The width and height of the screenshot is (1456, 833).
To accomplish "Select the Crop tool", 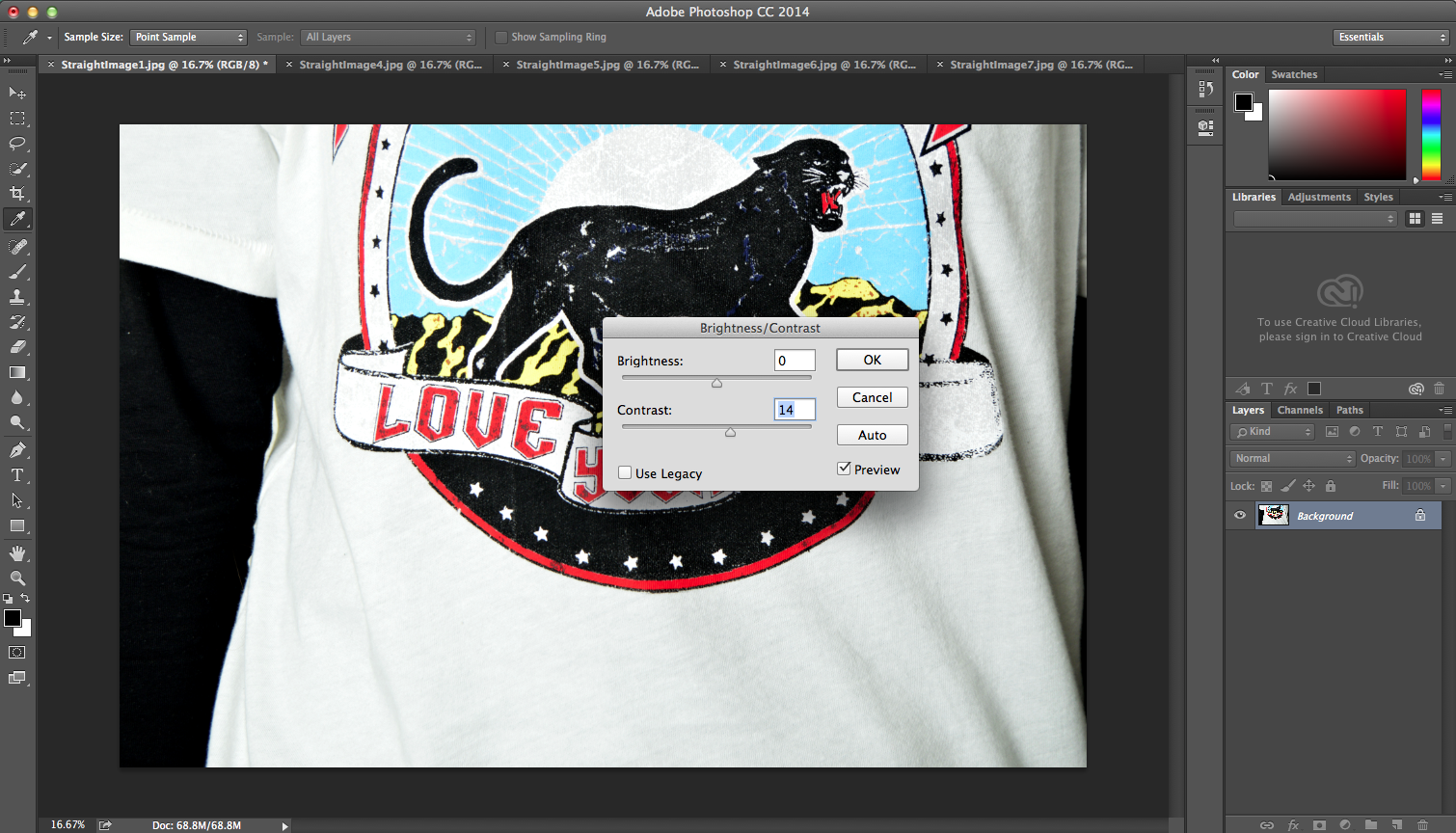I will click(x=17, y=194).
